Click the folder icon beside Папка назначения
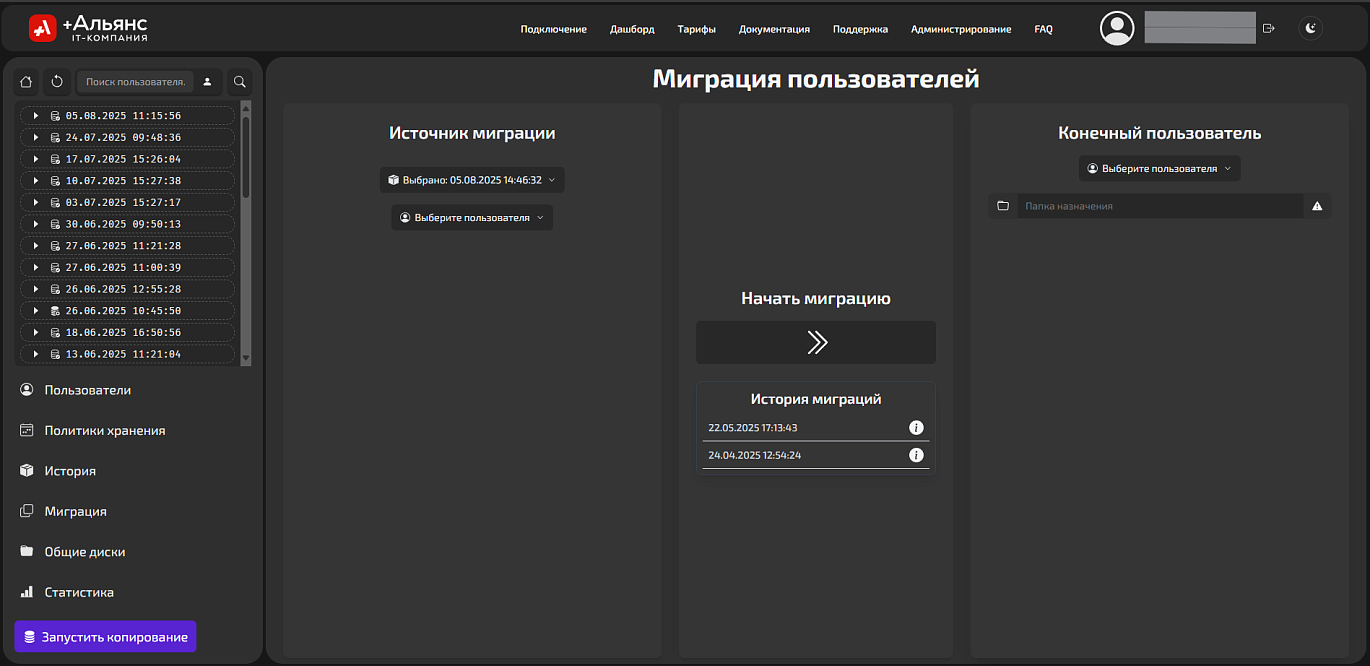1370x666 pixels. [x=1003, y=205]
